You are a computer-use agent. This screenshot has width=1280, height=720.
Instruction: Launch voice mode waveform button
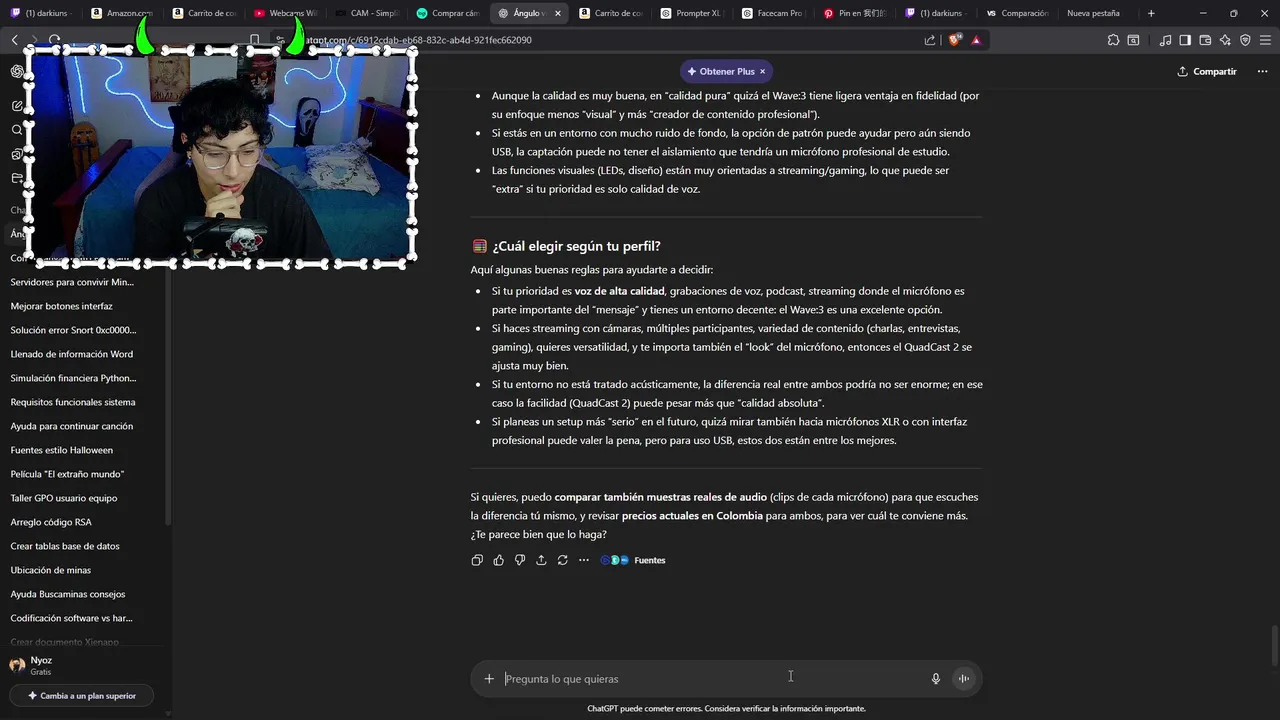click(964, 679)
